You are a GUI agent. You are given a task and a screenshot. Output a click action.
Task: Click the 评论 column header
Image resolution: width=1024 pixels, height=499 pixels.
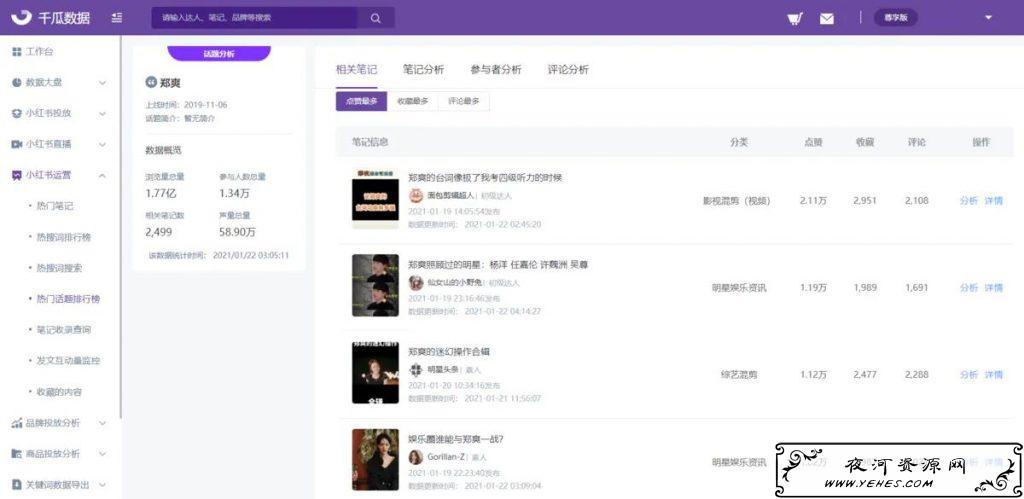[x=916, y=142]
